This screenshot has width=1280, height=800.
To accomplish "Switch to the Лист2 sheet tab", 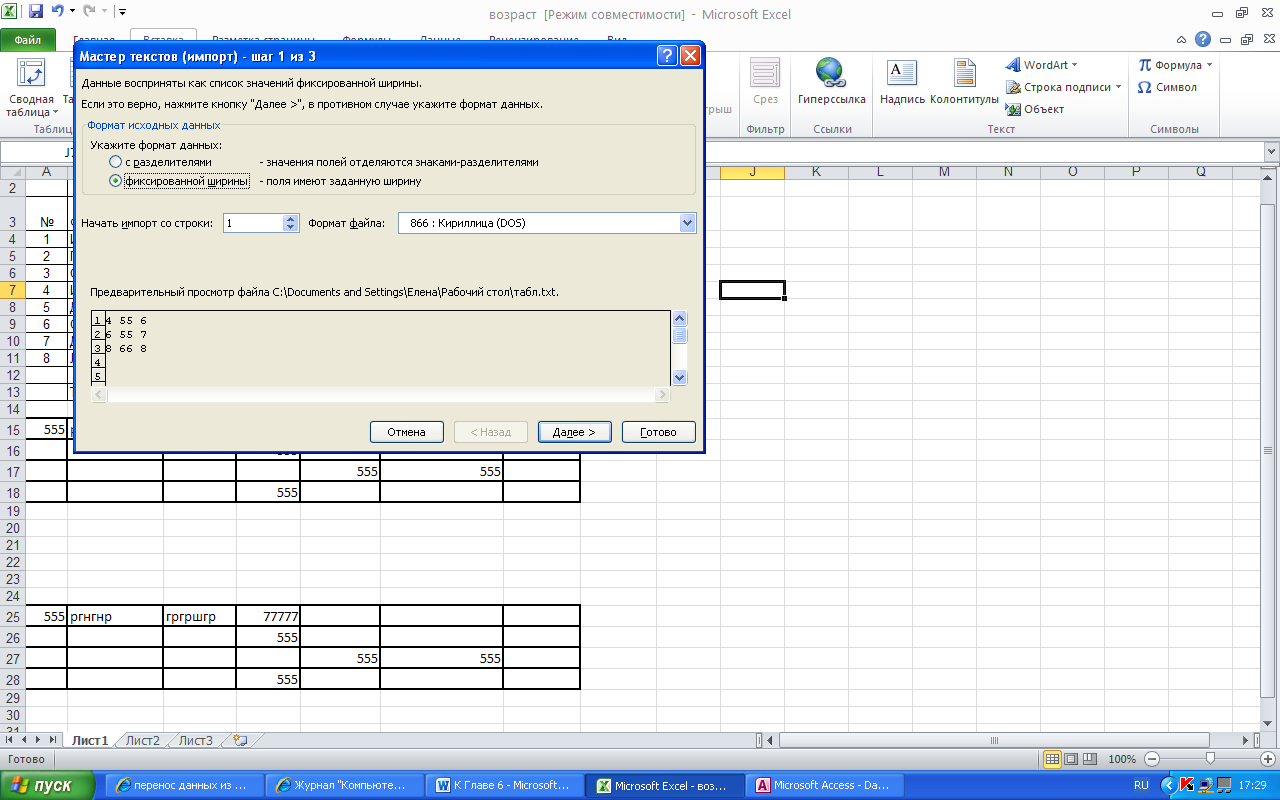I will [143, 740].
